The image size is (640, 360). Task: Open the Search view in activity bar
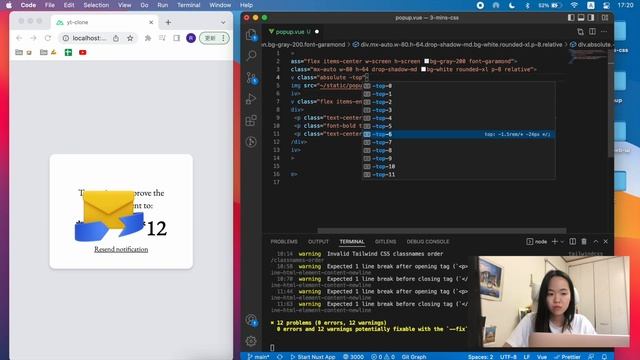click(251, 55)
